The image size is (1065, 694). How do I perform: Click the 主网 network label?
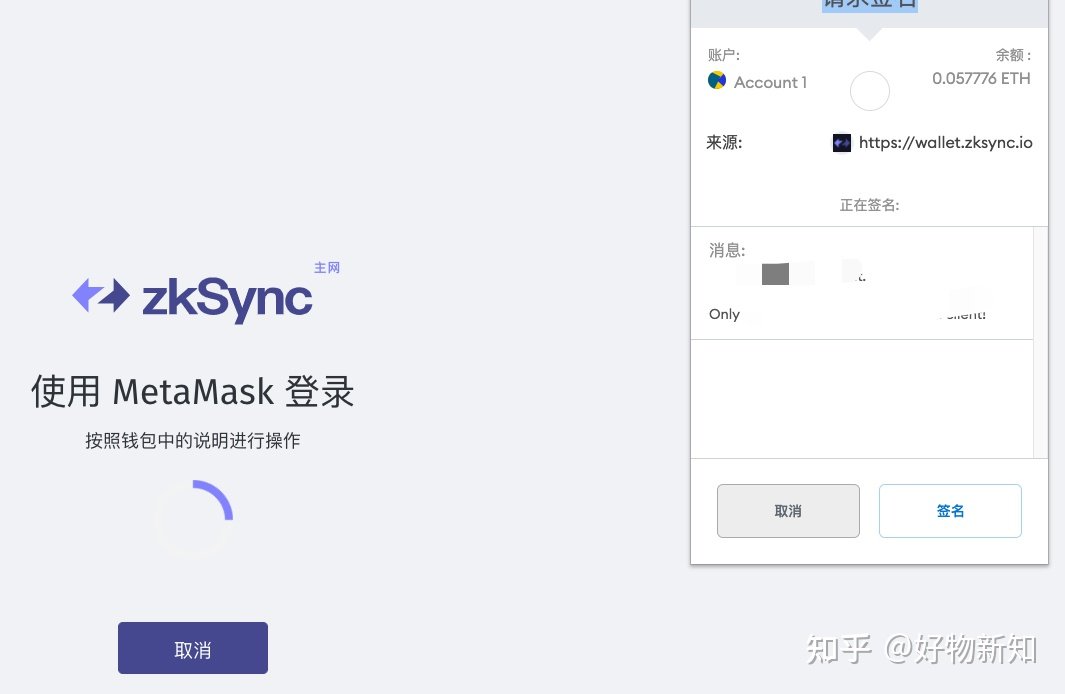[x=327, y=268]
